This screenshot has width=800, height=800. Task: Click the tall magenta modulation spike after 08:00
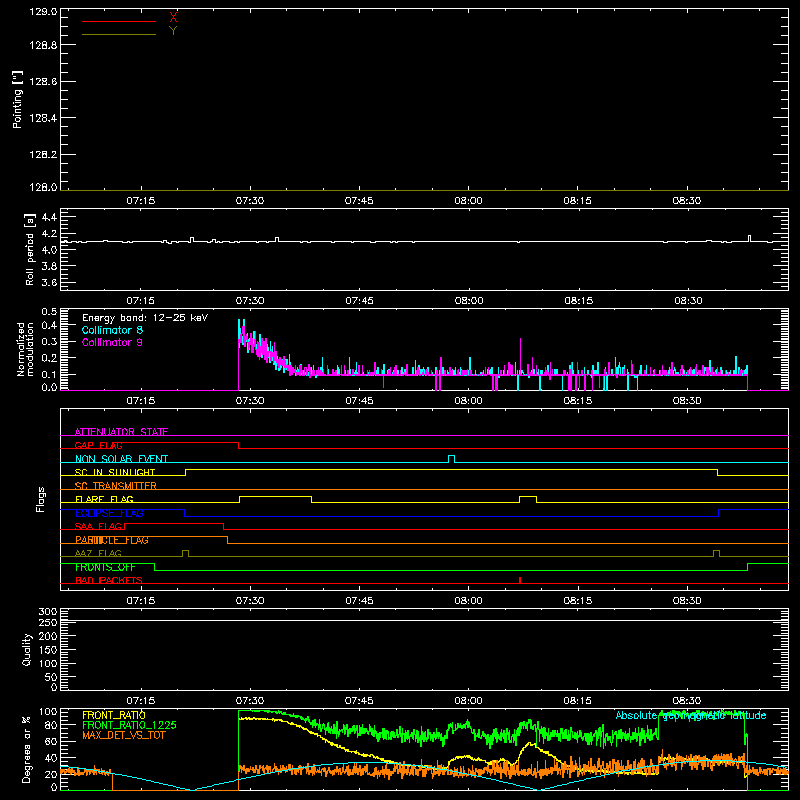coord(520,356)
